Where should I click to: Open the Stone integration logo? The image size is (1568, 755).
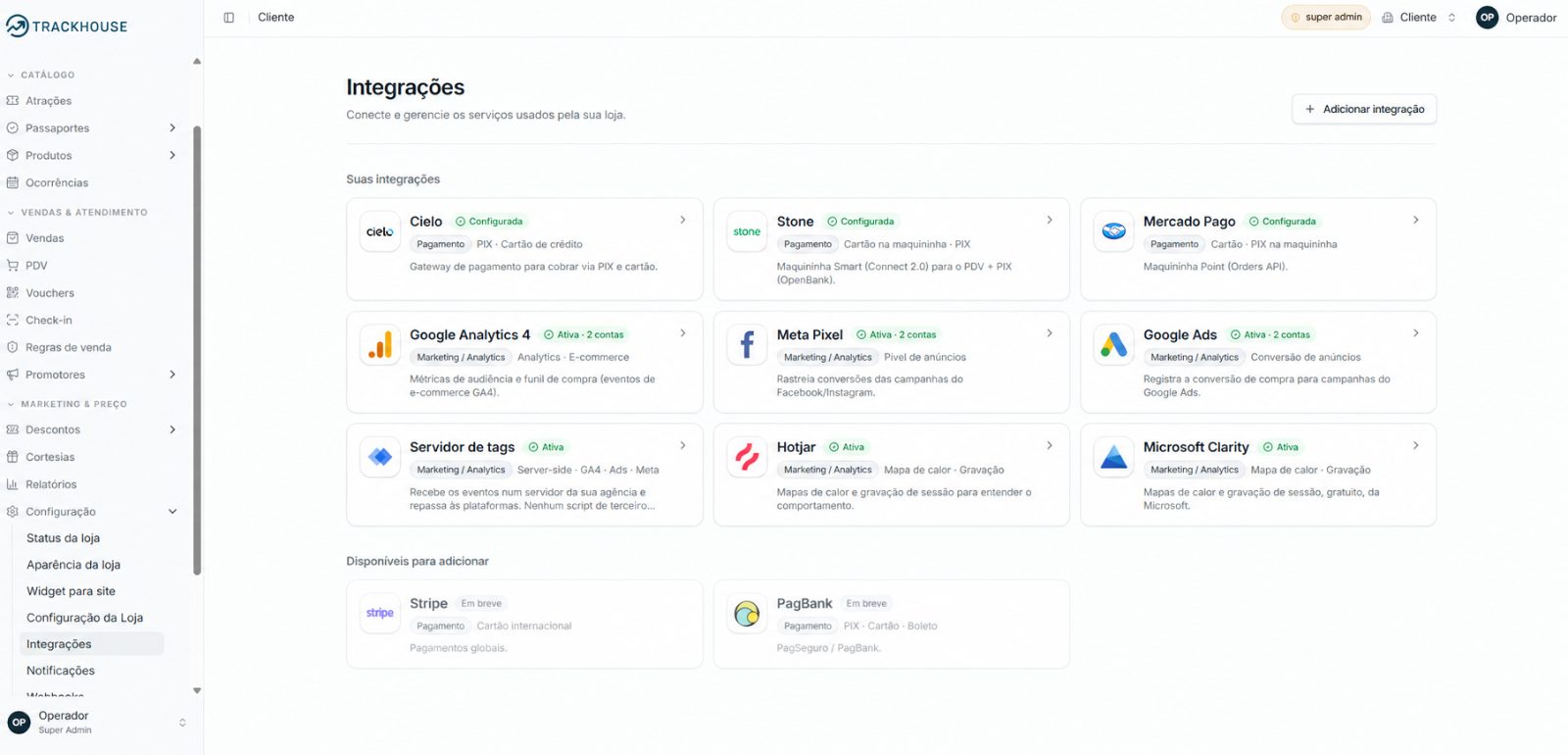point(747,232)
